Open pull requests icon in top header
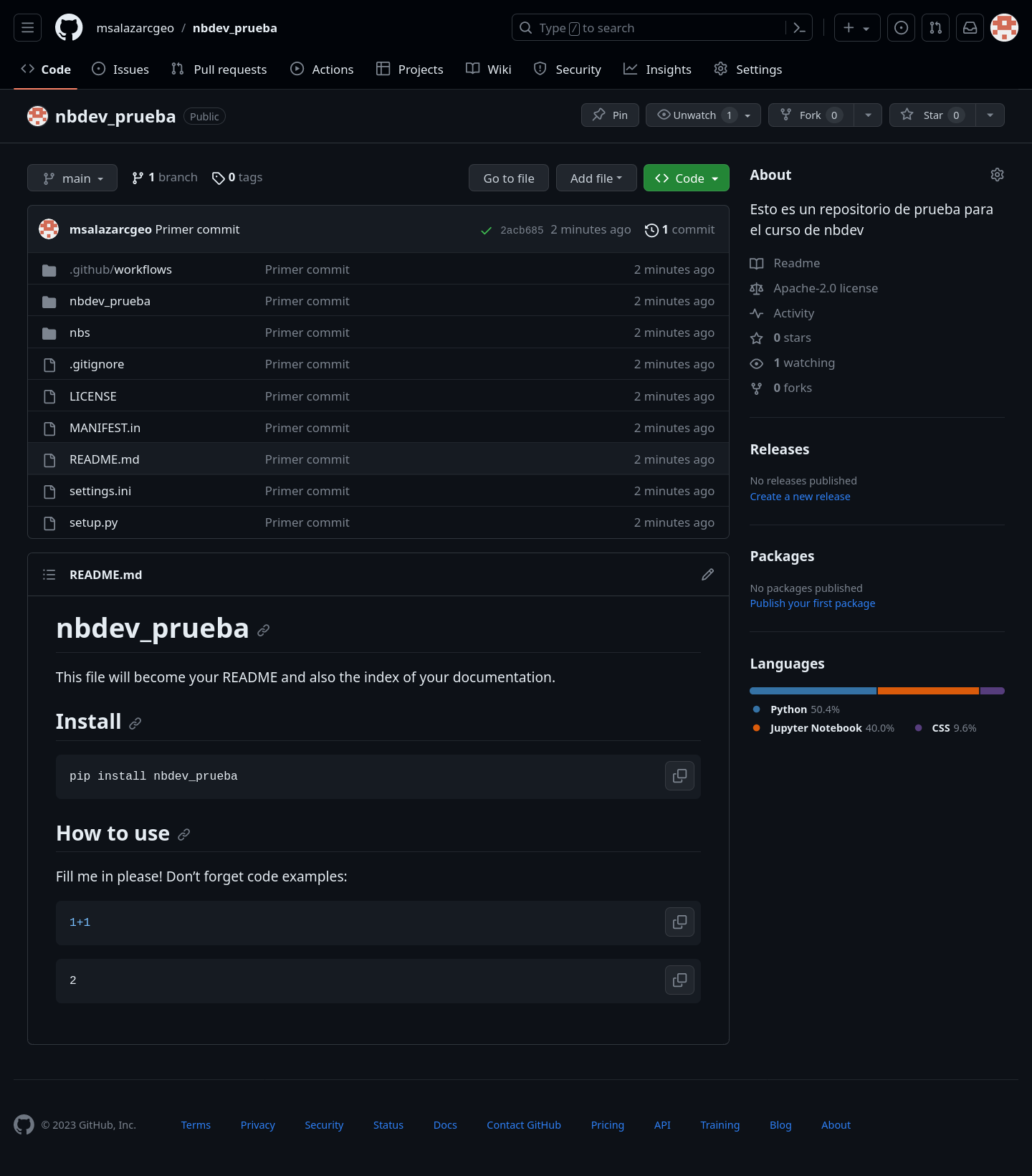1032x1176 pixels. tap(935, 28)
